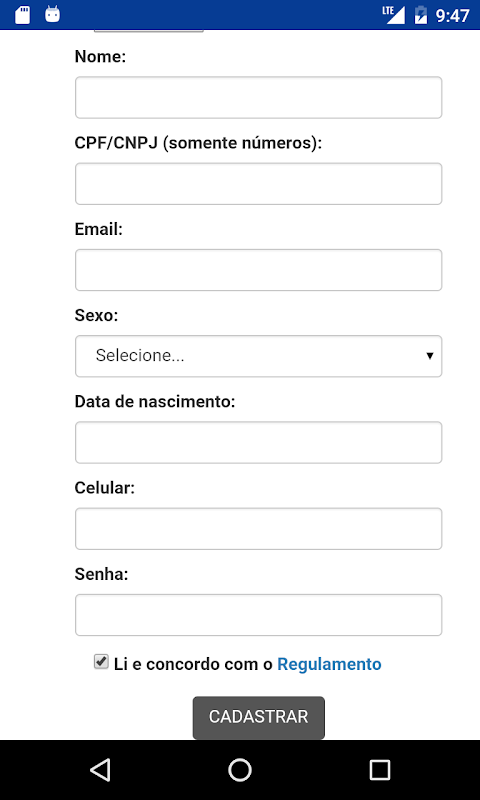The image size is (480, 800).
Task: Select the CPF/CNPJ number field
Action: point(259,184)
